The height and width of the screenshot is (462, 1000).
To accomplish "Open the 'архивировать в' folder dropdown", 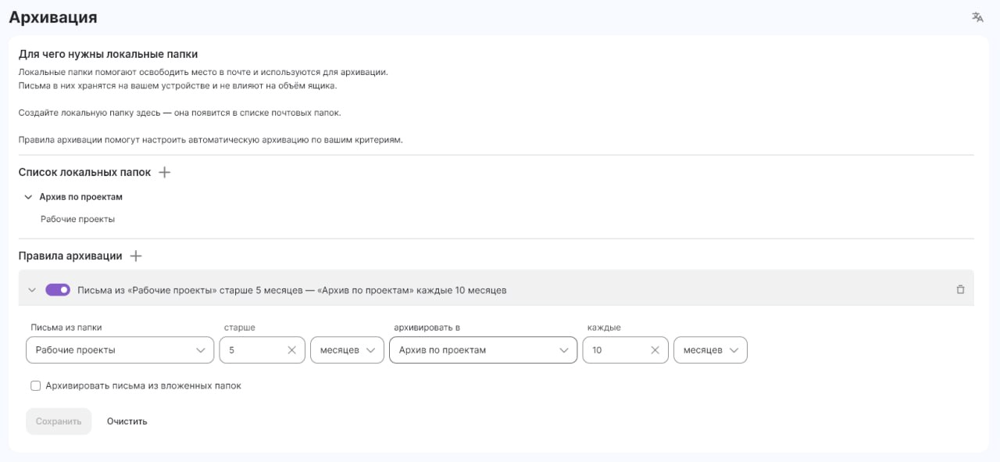I will pos(483,350).
